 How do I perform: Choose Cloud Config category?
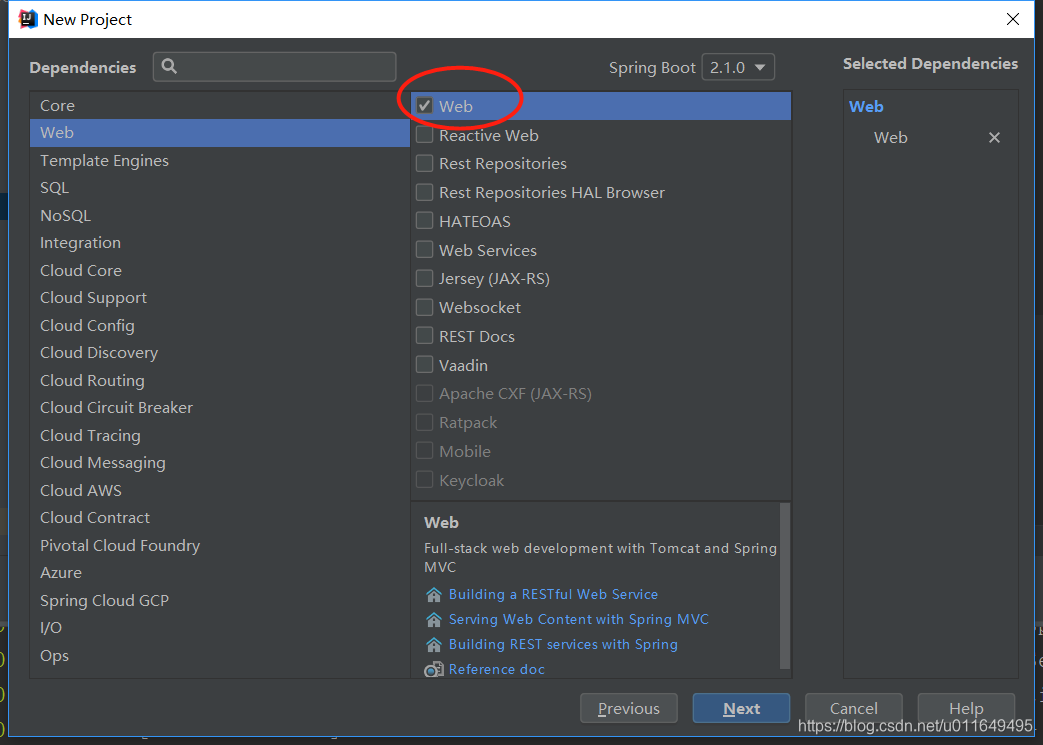click(x=220, y=325)
